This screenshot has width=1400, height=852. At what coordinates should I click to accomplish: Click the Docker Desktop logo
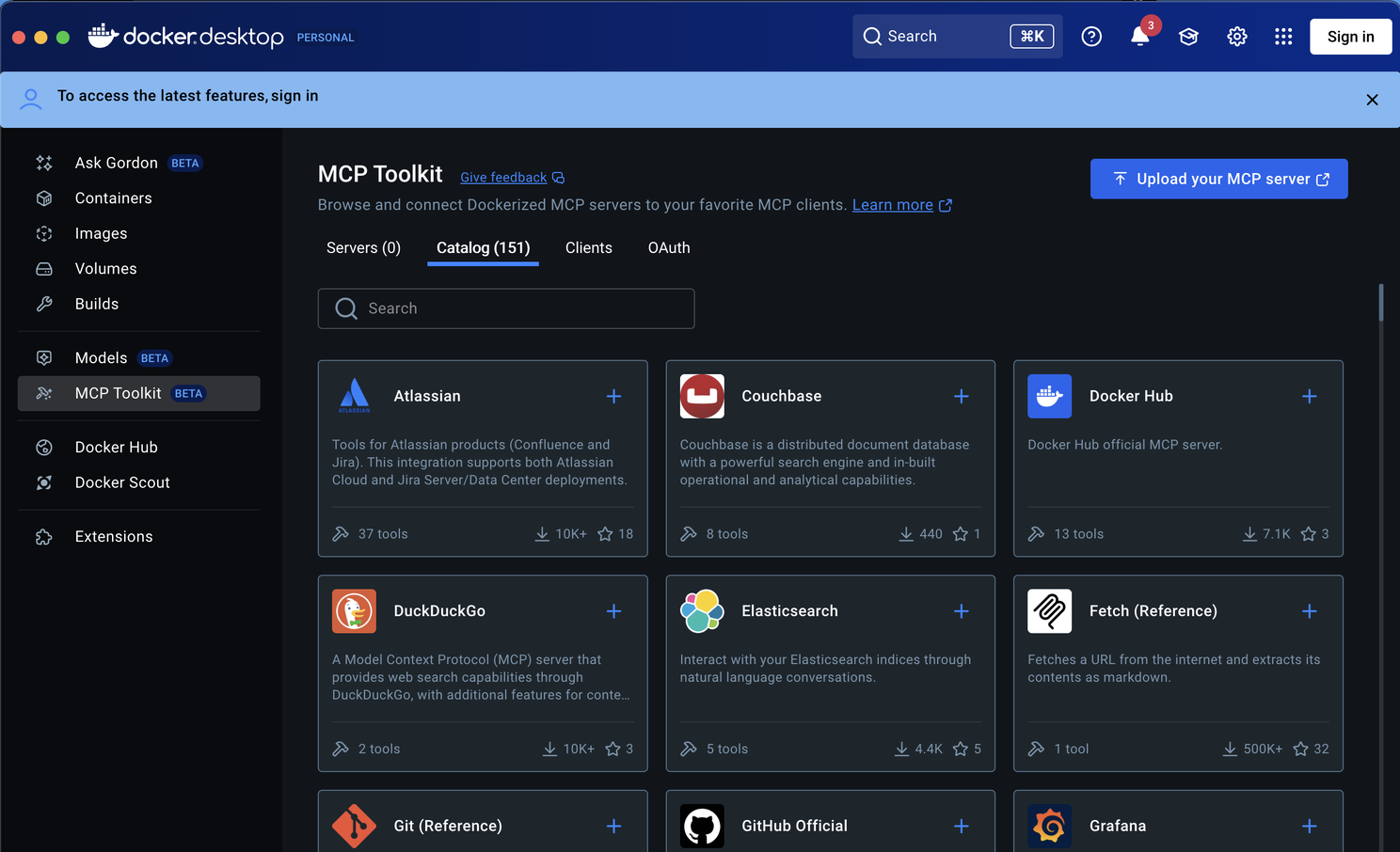[x=186, y=37]
